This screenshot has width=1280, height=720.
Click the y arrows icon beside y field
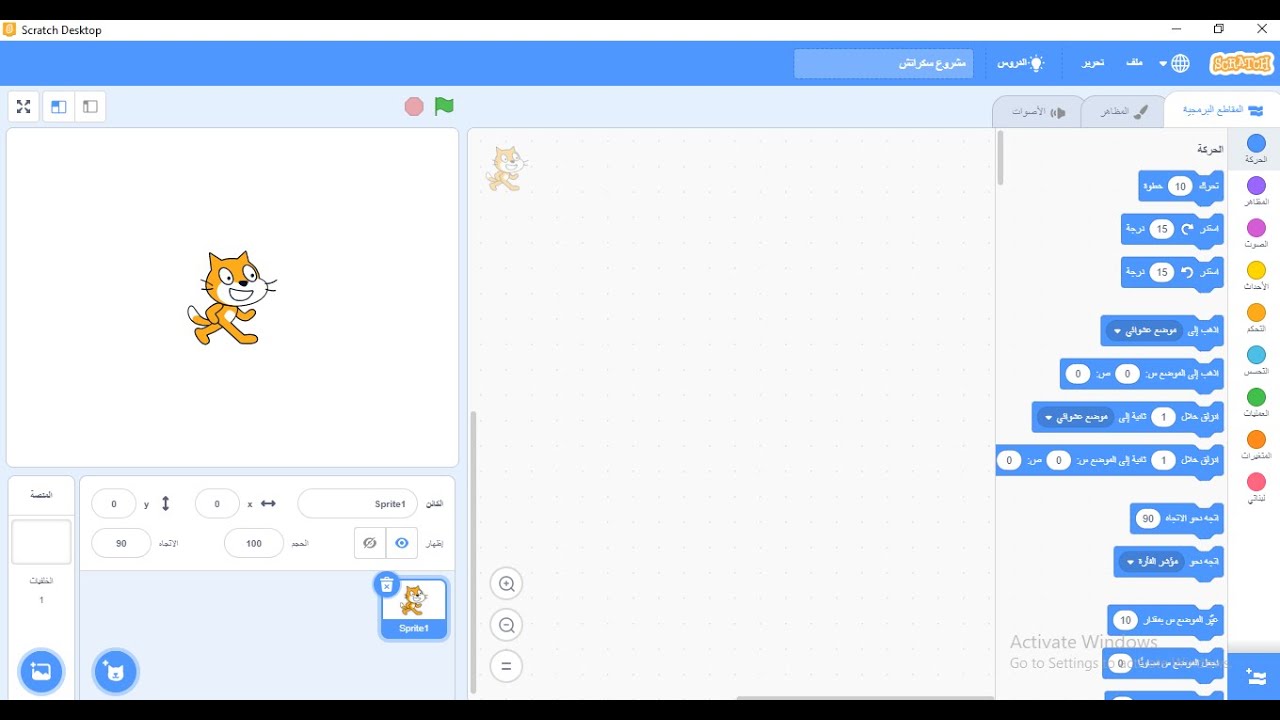click(166, 504)
